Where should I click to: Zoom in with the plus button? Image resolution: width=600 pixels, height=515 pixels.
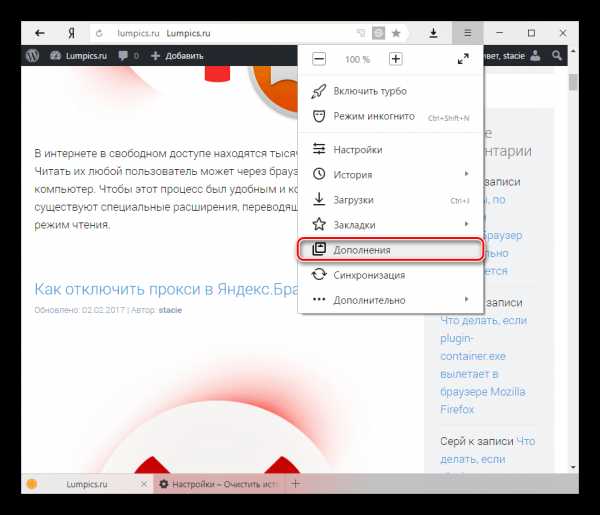click(396, 59)
